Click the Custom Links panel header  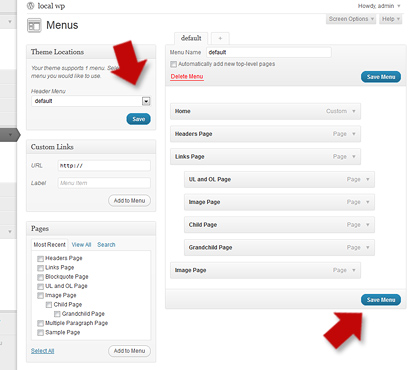click(x=91, y=147)
